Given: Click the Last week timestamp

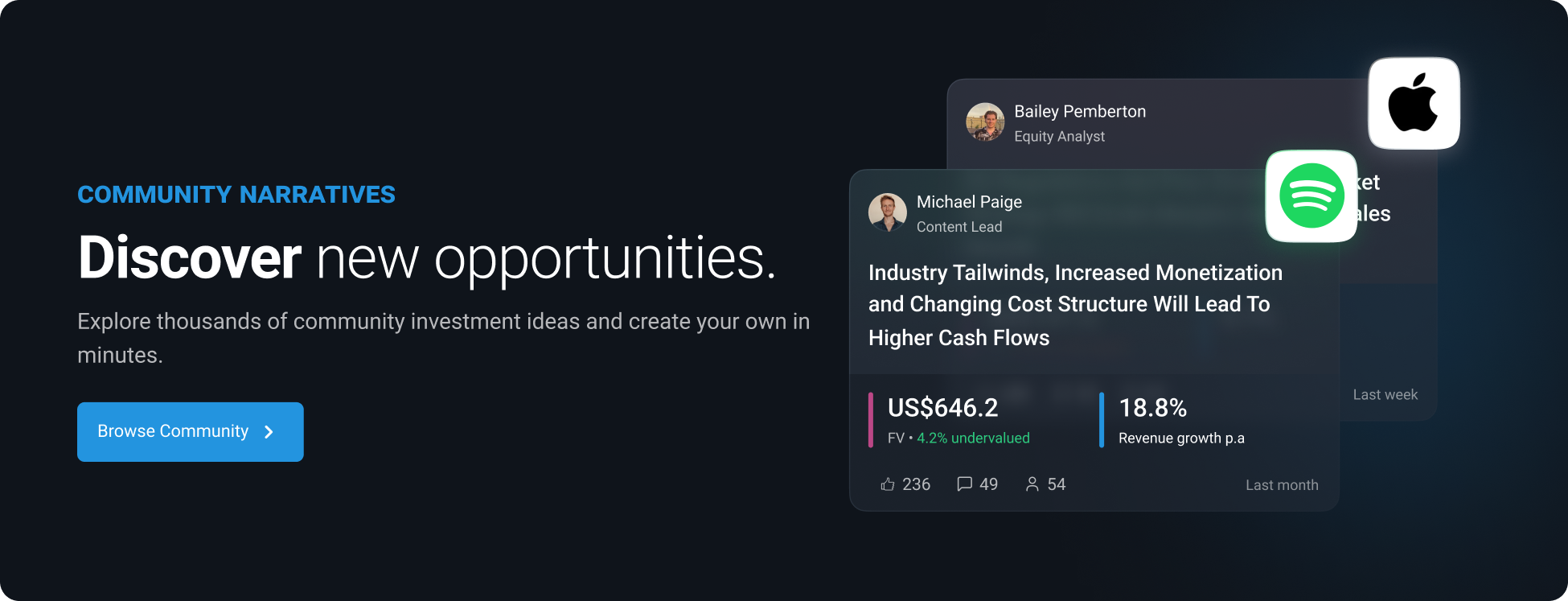Looking at the screenshot, I should pyautogui.click(x=1385, y=395).
